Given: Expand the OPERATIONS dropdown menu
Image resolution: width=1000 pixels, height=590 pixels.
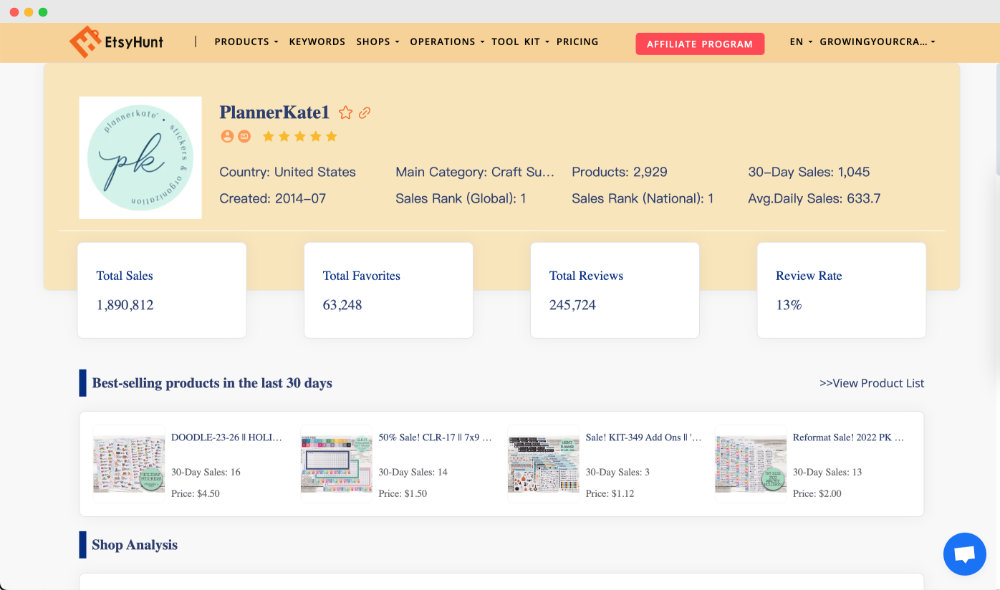Looking at the screenshot, I should pyautogui.click(x=447, y=41).
